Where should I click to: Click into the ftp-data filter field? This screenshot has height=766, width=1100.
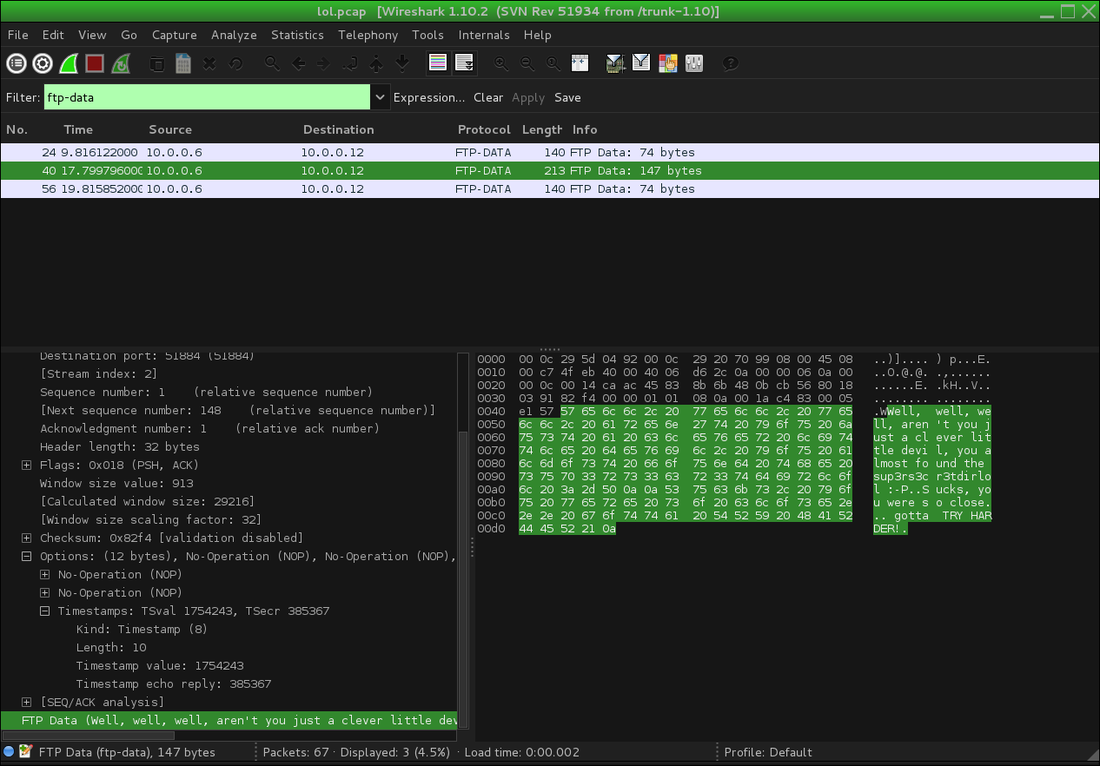tap(207, 98)
